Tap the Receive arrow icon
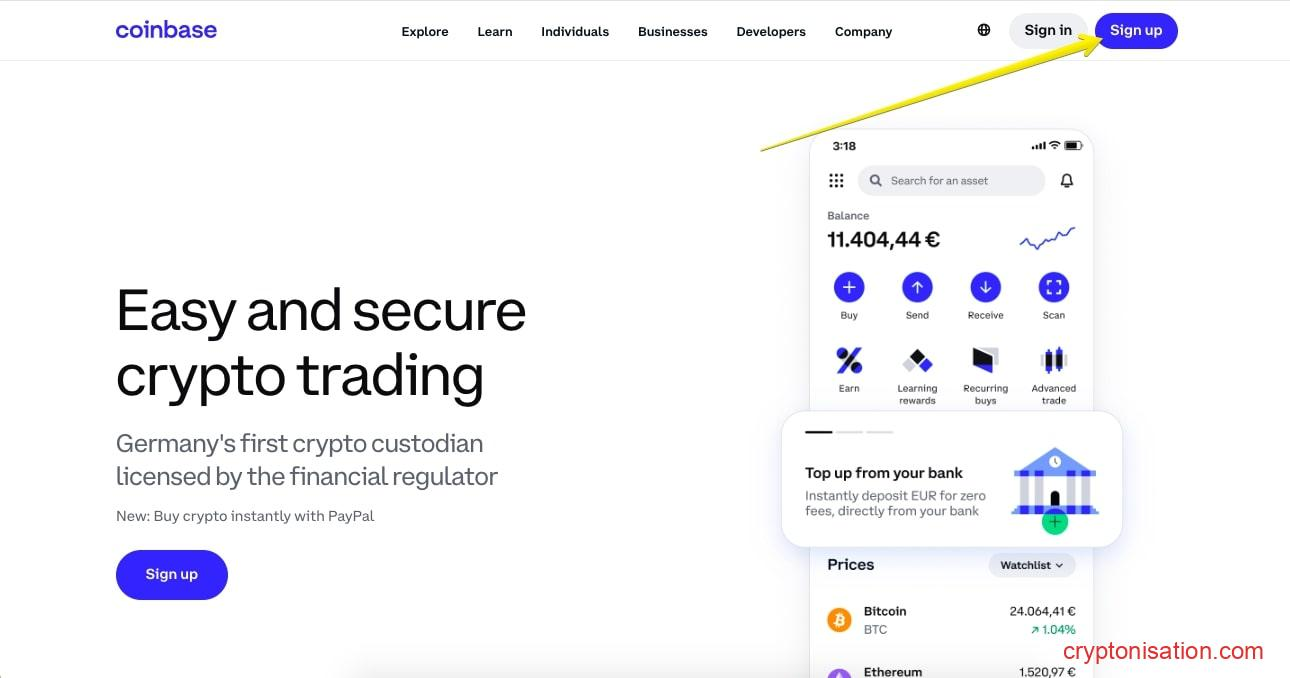The height and width of the screenshot is (678, 1290). coord(985,288)
